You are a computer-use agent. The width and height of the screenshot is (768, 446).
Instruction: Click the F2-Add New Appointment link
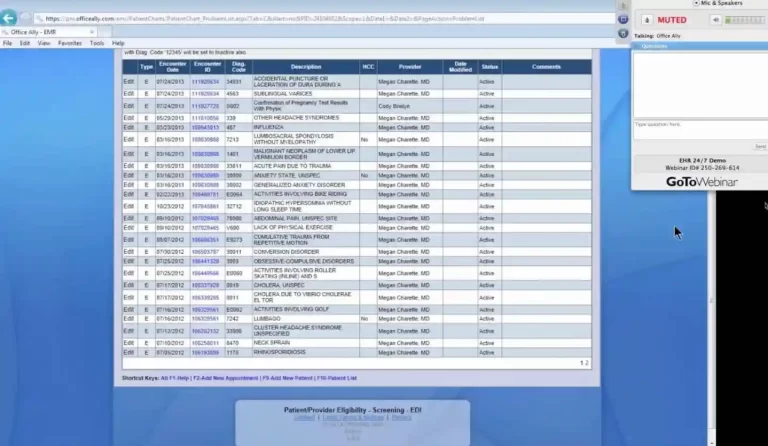pyautogui.click(x=225, y=378)
